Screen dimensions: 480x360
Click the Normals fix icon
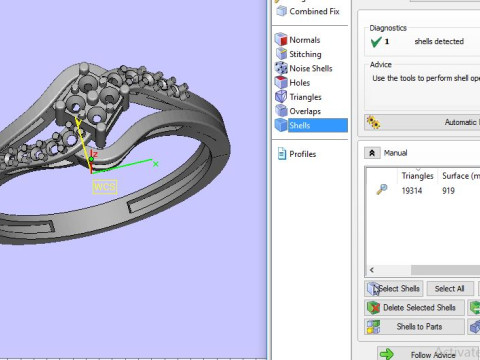click(281, 40)
